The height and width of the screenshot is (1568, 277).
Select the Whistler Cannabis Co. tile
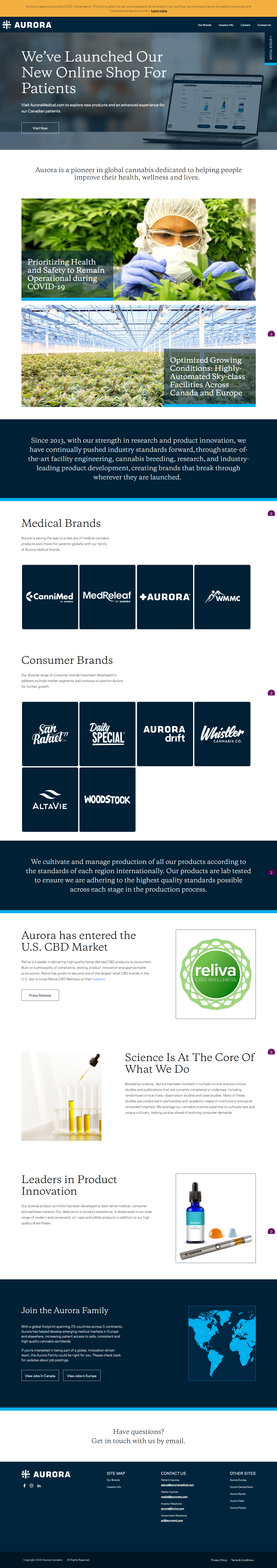[x=222, y=734]
